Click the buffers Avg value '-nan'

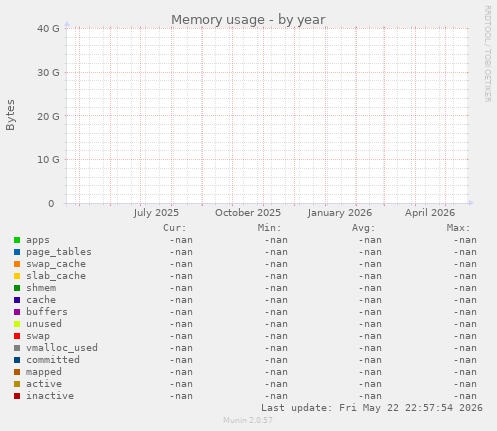coord(370,312)
